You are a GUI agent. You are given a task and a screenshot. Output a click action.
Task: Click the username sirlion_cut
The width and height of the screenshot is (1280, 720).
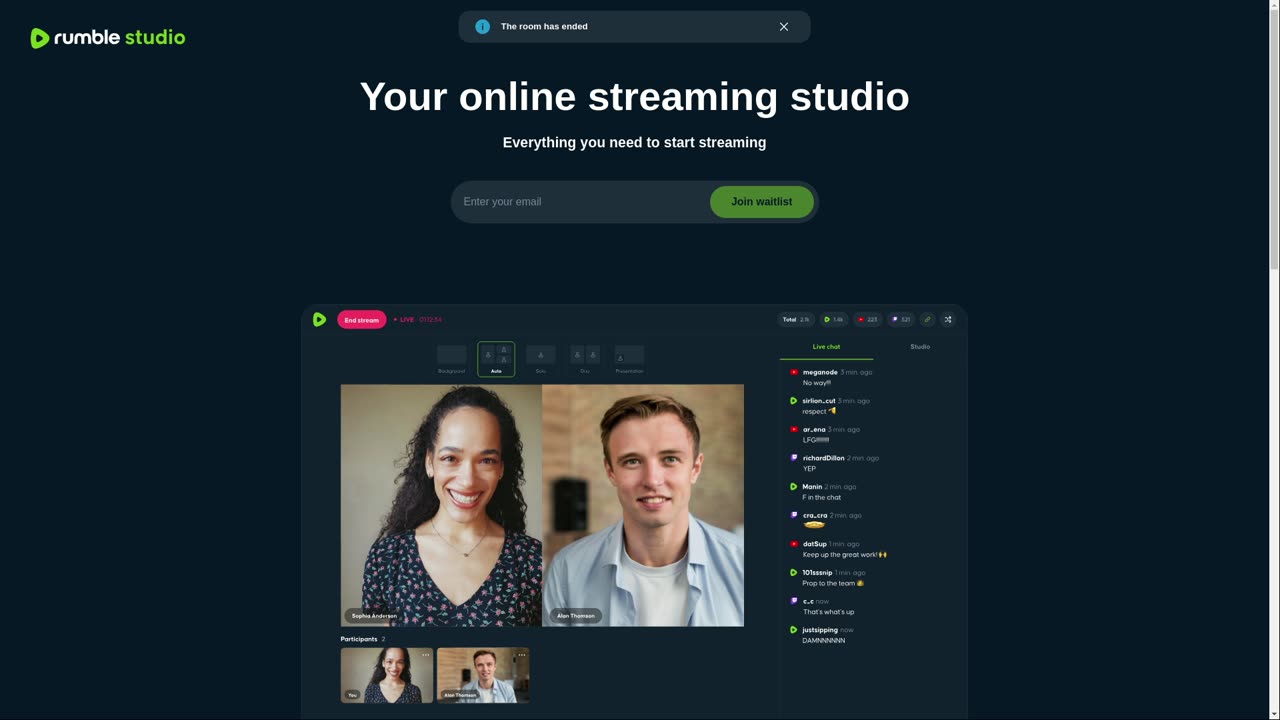(x=819, y=401)
